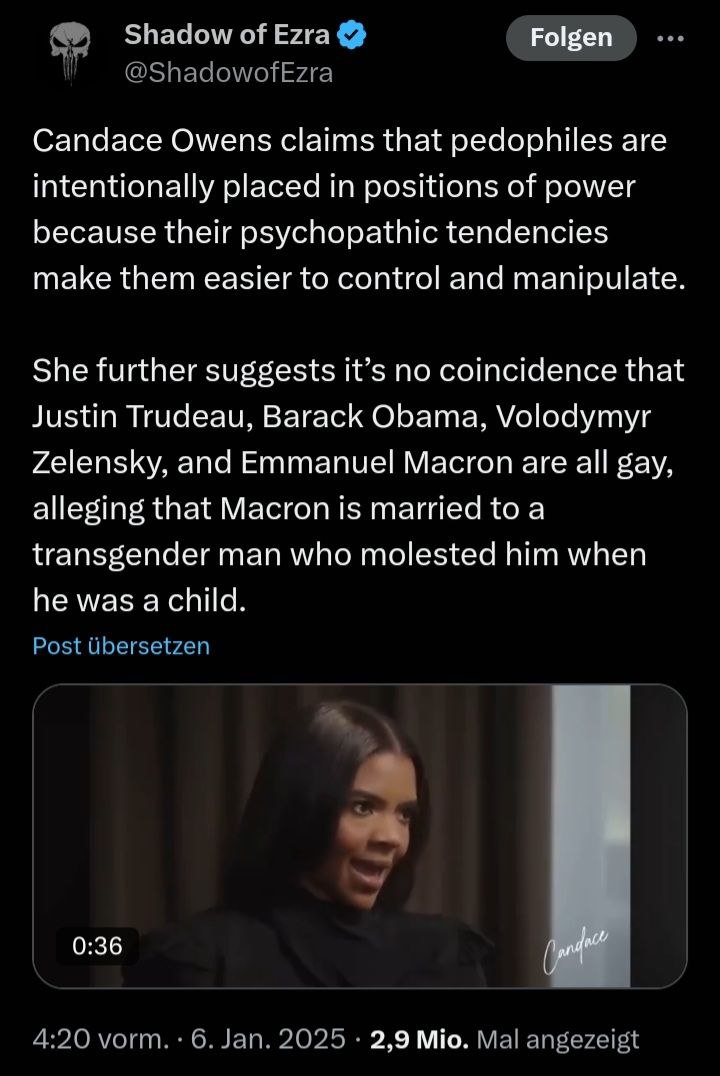720x1076 pixels.
Task: Play the embedded Candace video
Action: click(x=360, y=836)
